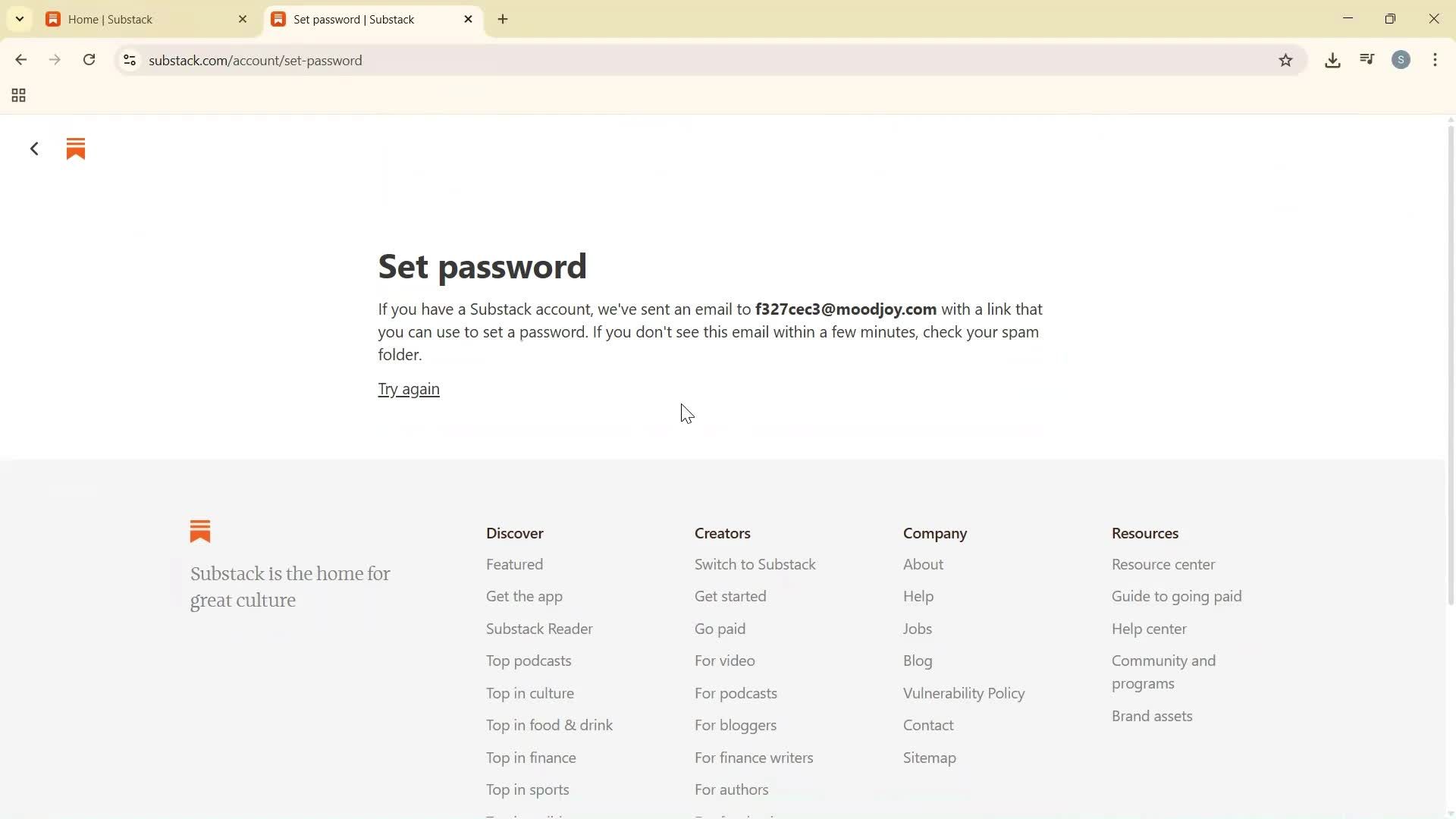Open a new browser tab

pyautogui.click(x=503, y=19)
